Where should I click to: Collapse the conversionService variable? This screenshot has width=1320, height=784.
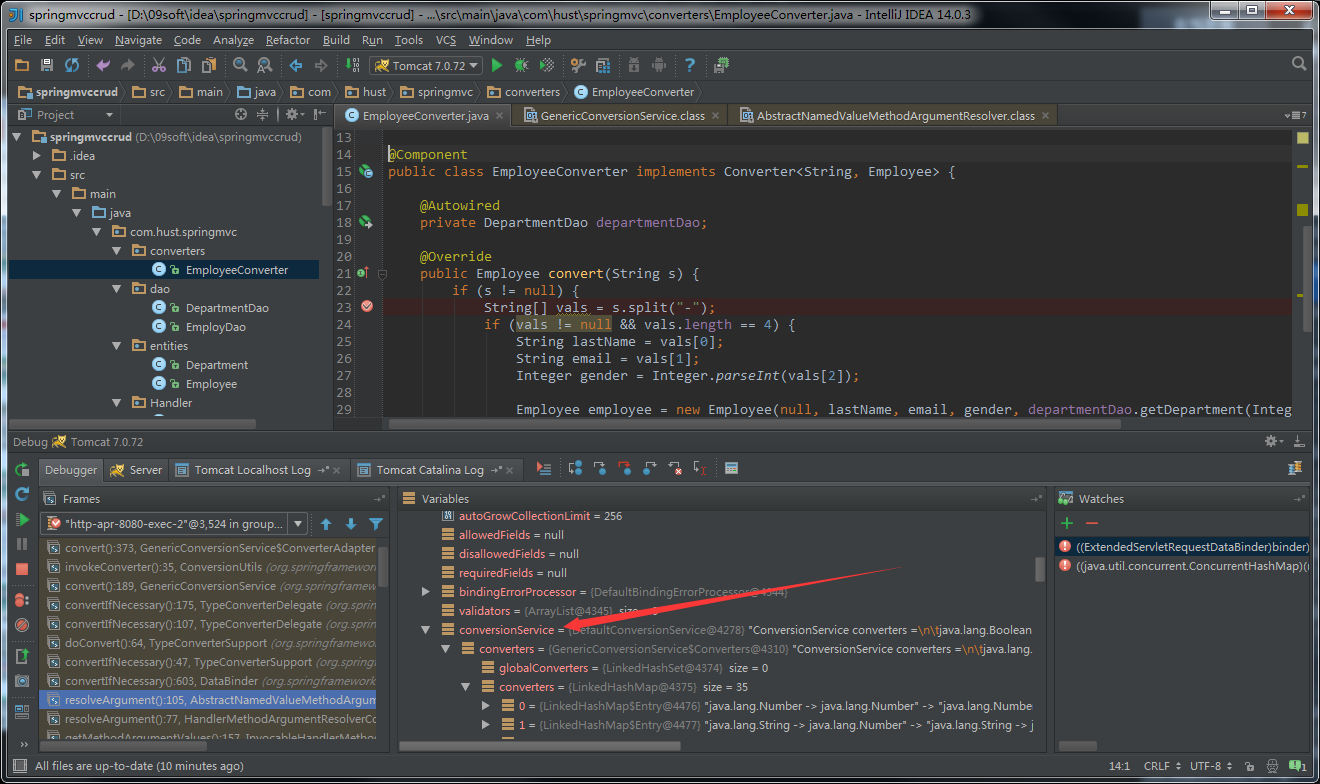pos(426,630)
